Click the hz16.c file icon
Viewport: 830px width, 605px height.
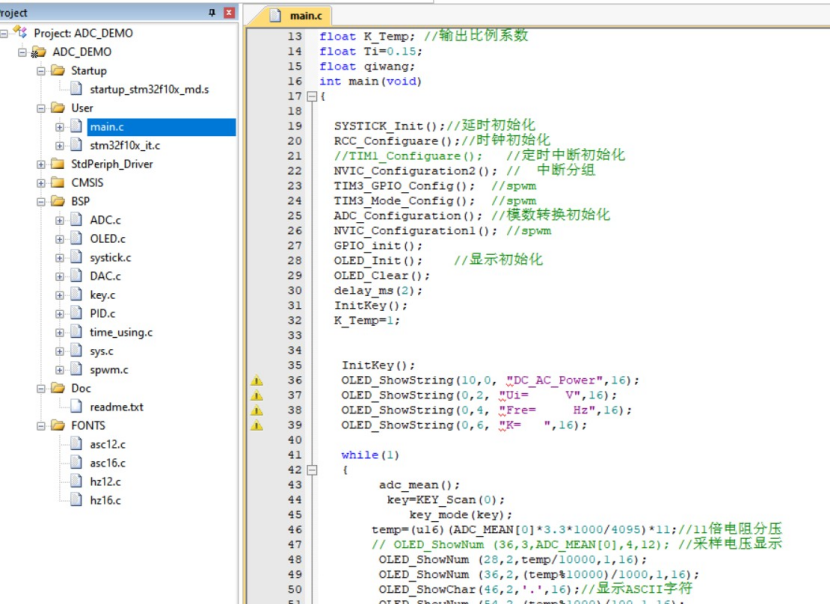76,500
